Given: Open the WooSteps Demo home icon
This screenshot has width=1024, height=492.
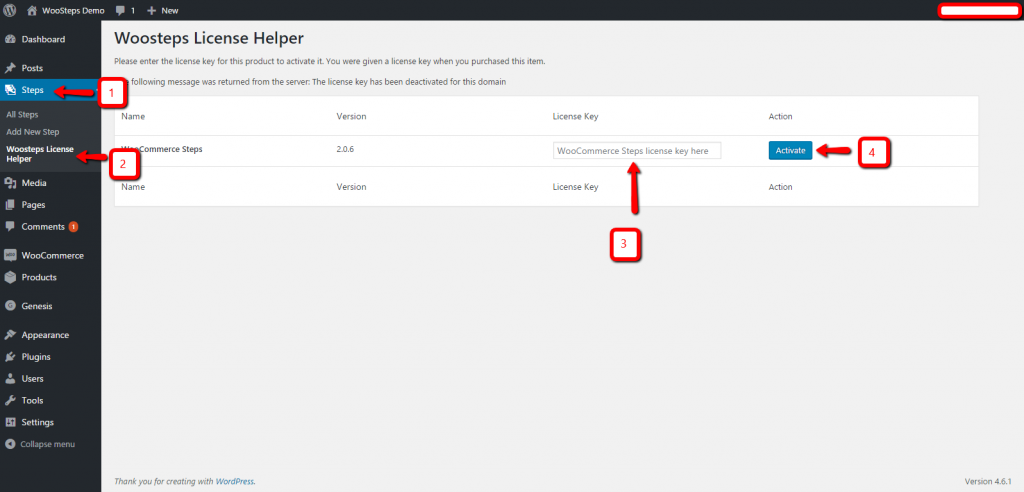Looking at the screenshot, I should [x=32, y=10].
